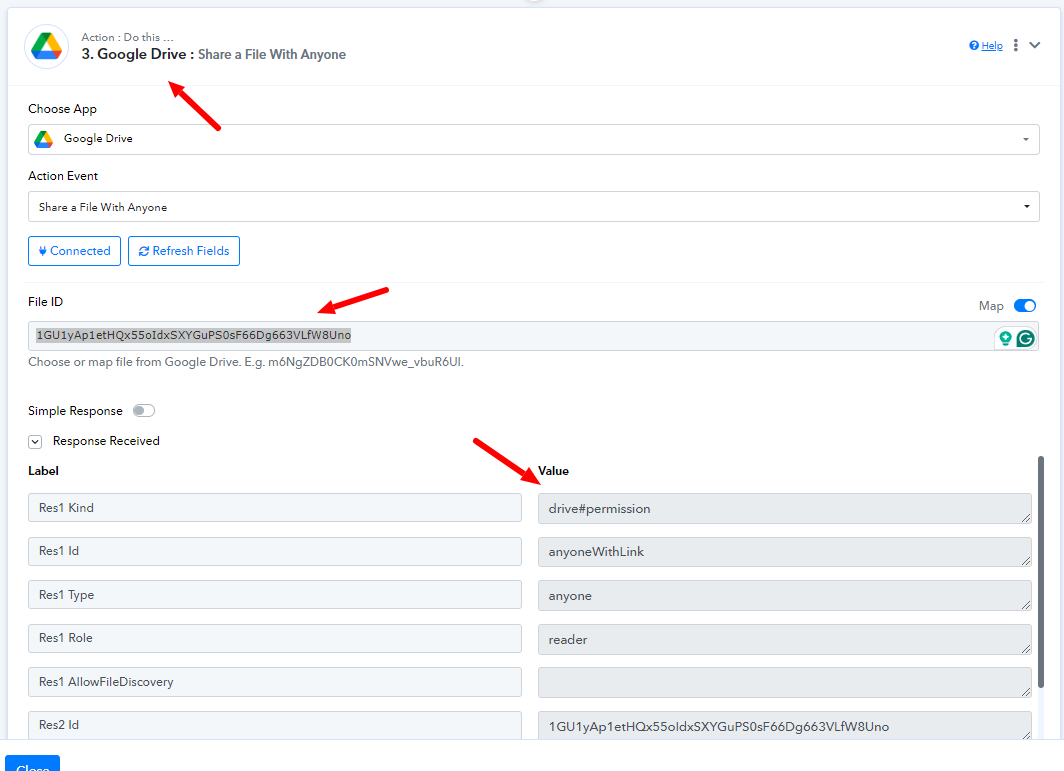Disable the Map toggle switch

[1025, 306]
